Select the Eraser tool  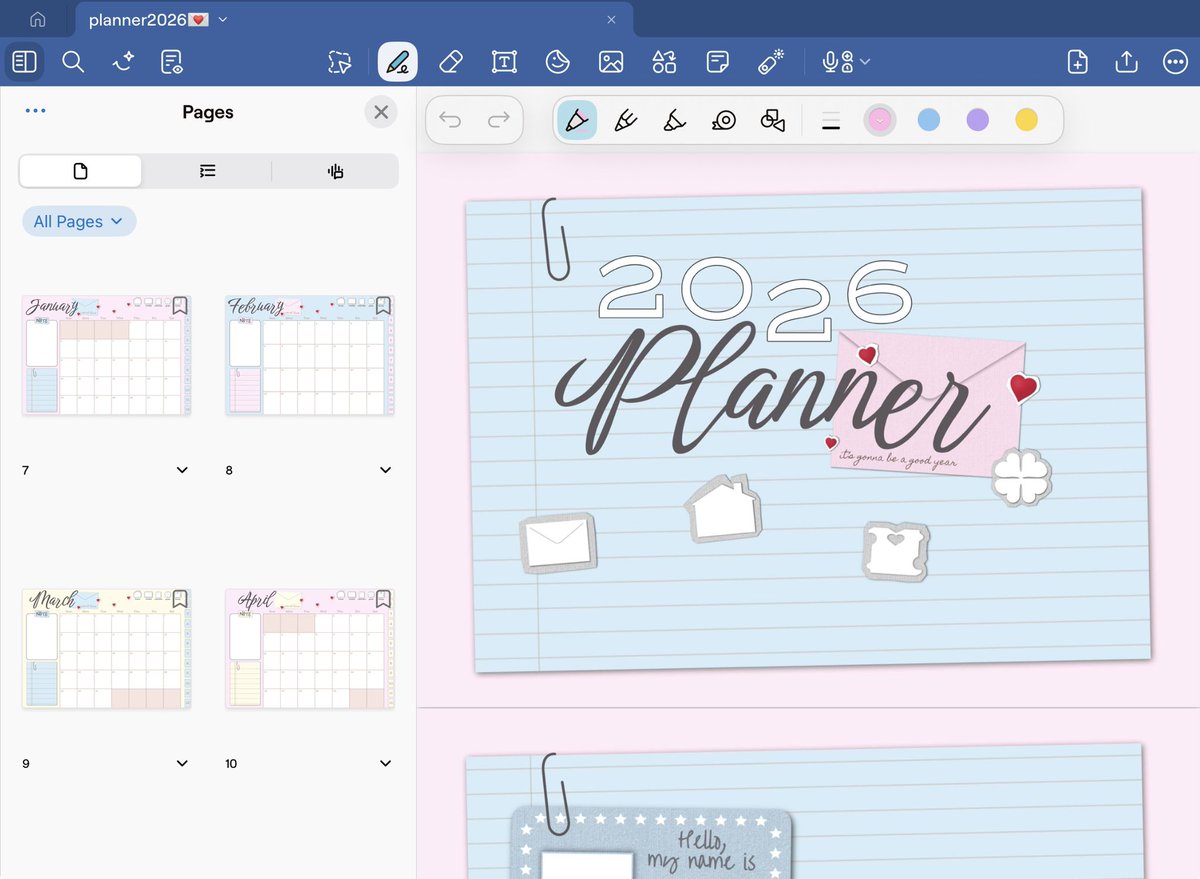[451, 62]
